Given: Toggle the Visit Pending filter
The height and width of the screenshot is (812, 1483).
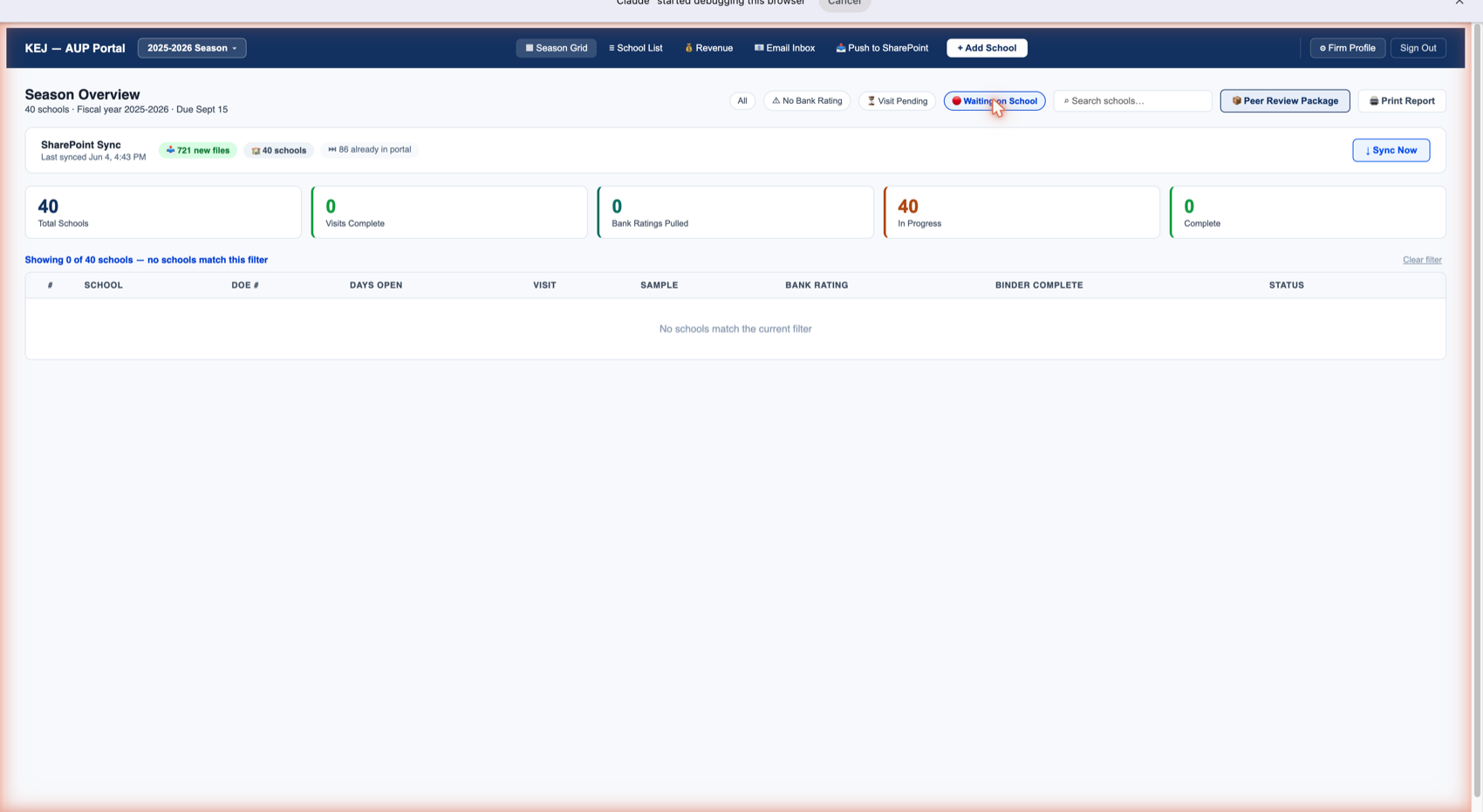Looking at the screenshot, I should click(x=897, y=101).
